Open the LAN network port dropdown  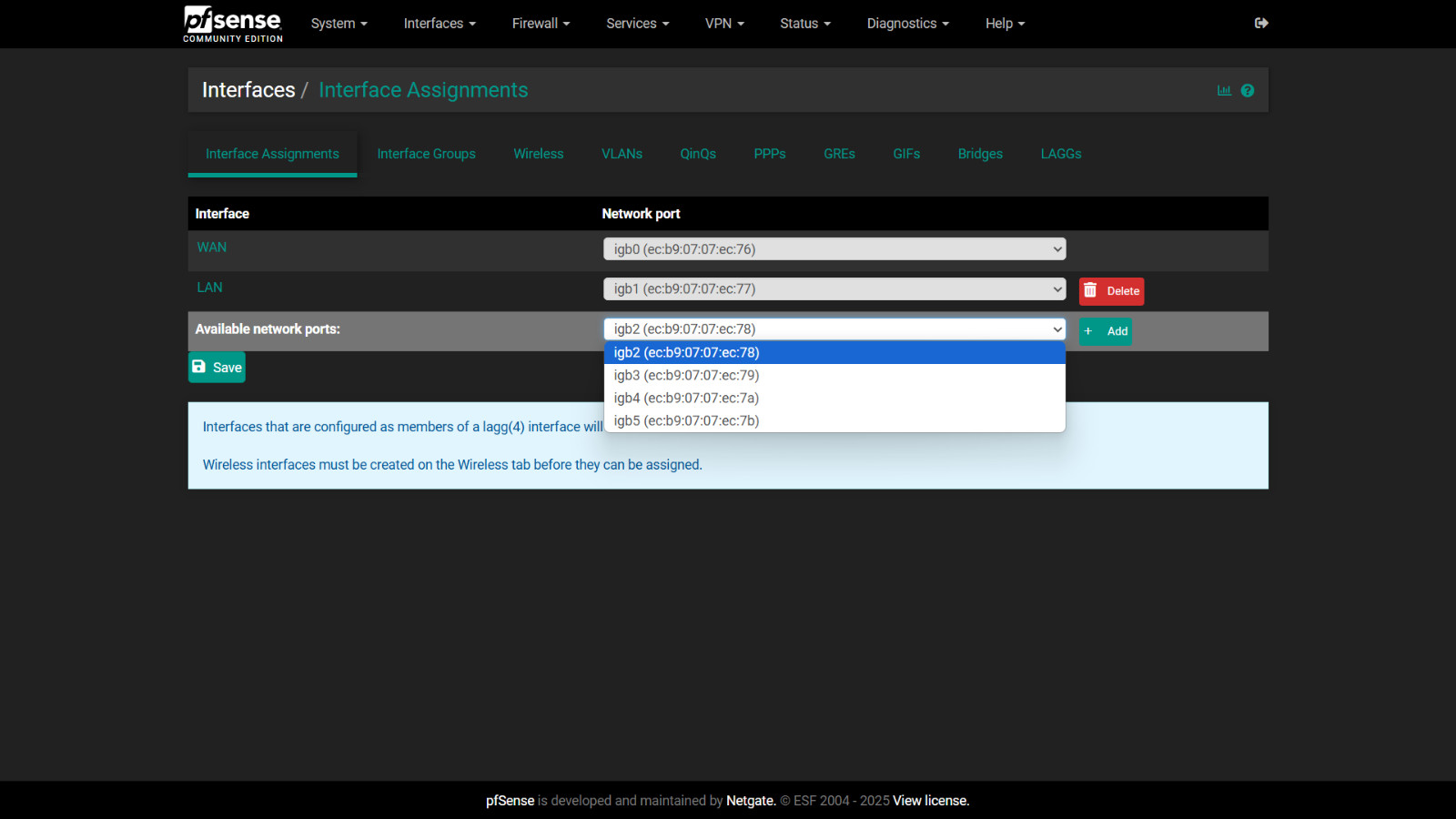click(833, 288)
